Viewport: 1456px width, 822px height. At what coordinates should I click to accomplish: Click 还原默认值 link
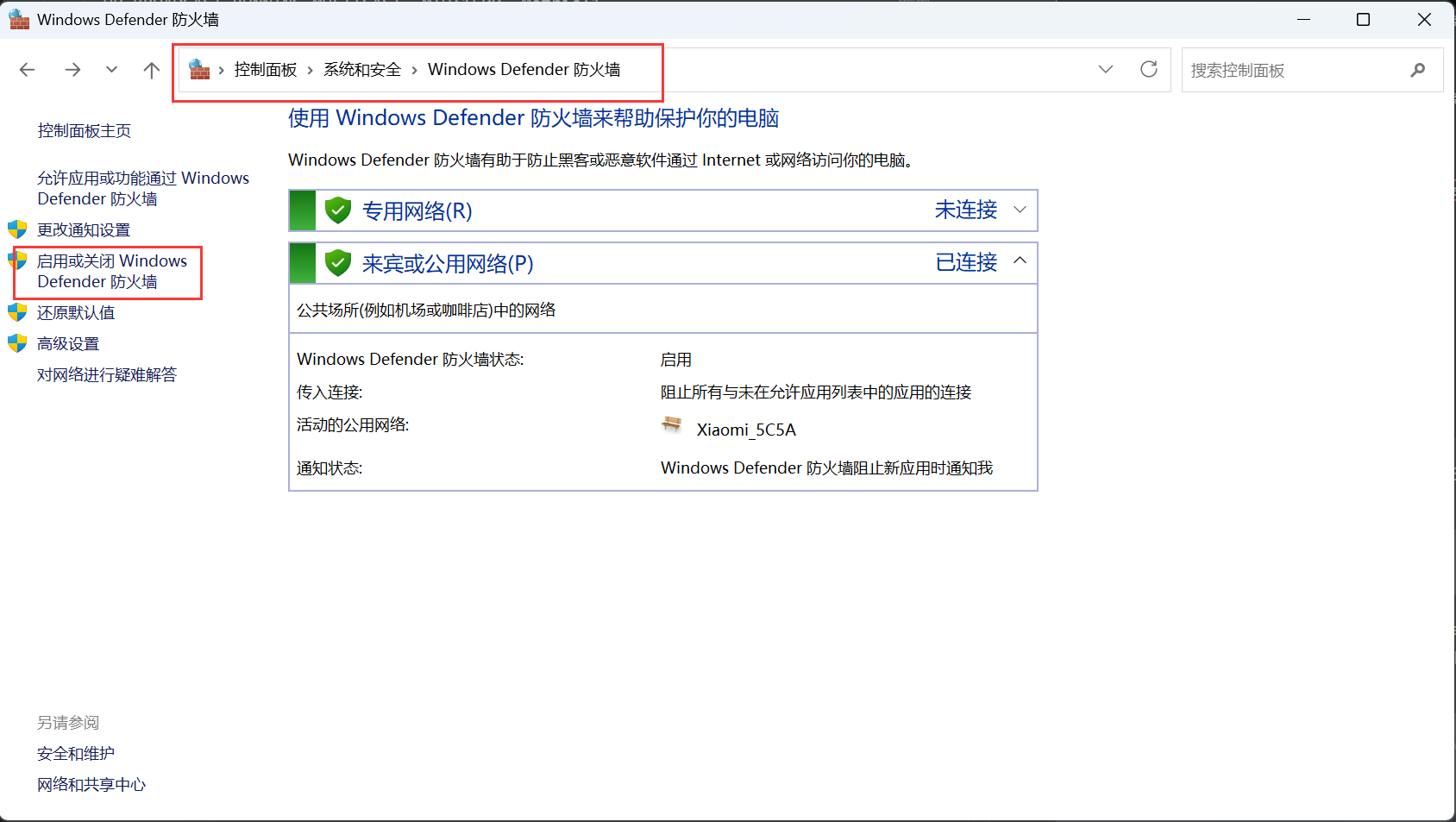76,313
